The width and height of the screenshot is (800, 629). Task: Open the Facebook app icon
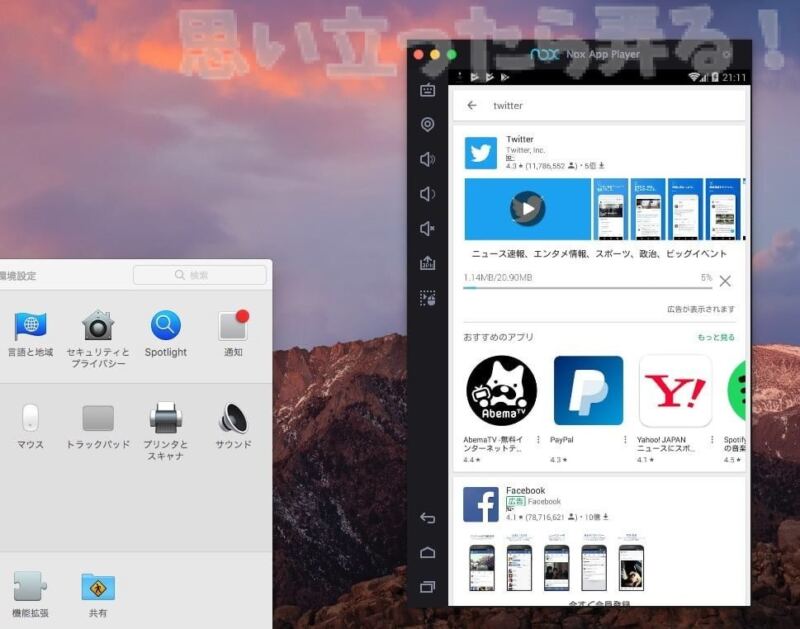coord(481,505)
